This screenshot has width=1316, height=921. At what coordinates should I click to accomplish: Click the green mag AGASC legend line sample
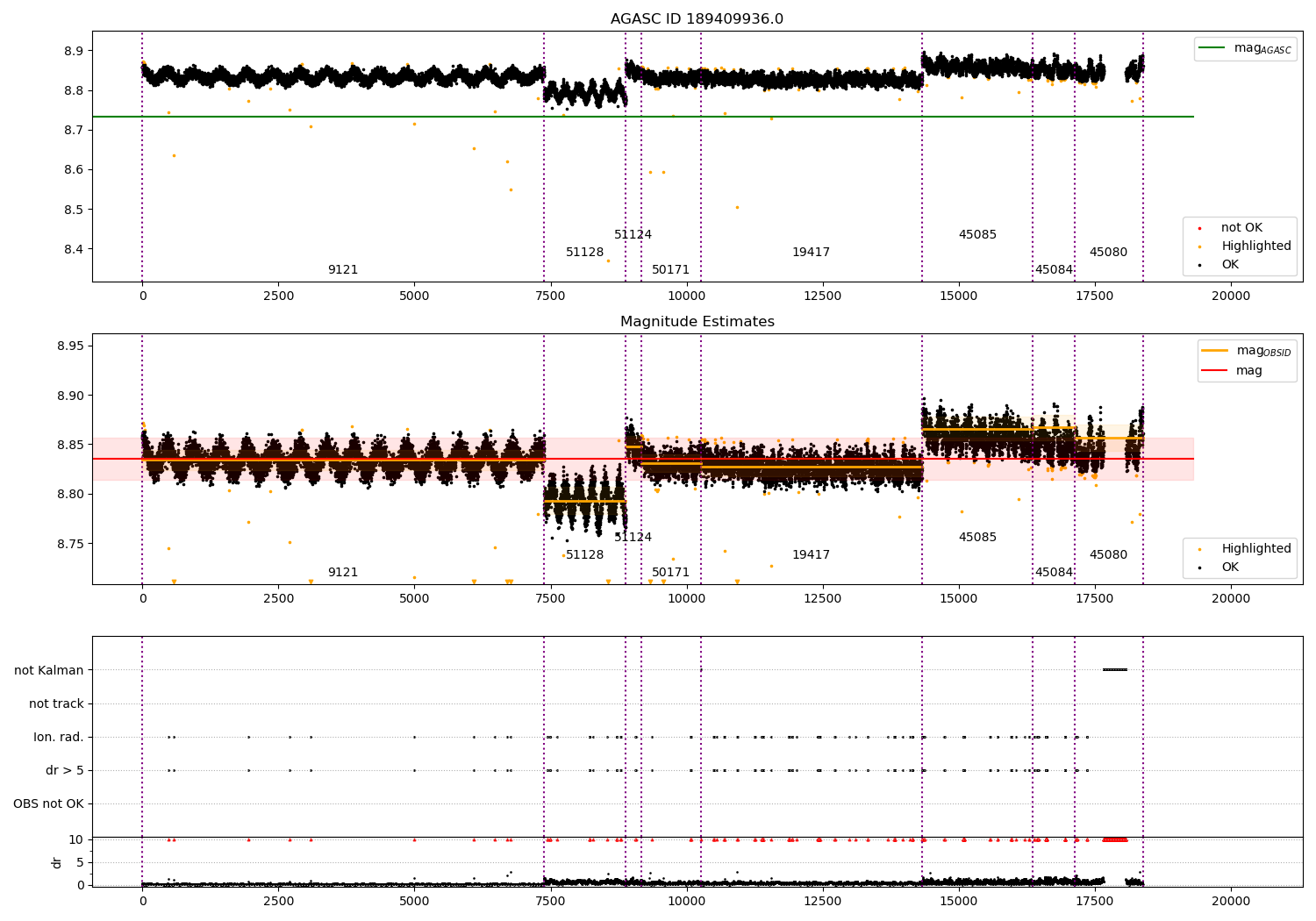pyautogui.click(x=1212, y=48)
